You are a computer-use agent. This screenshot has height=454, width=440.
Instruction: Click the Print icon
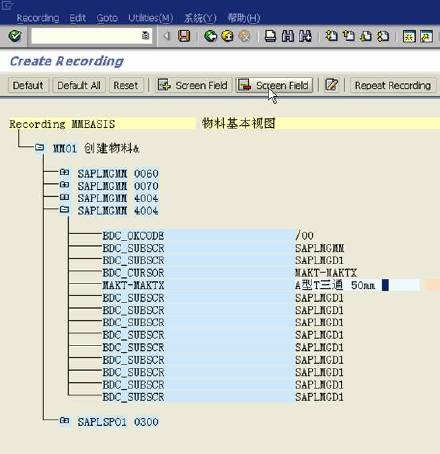click(270, 36)
